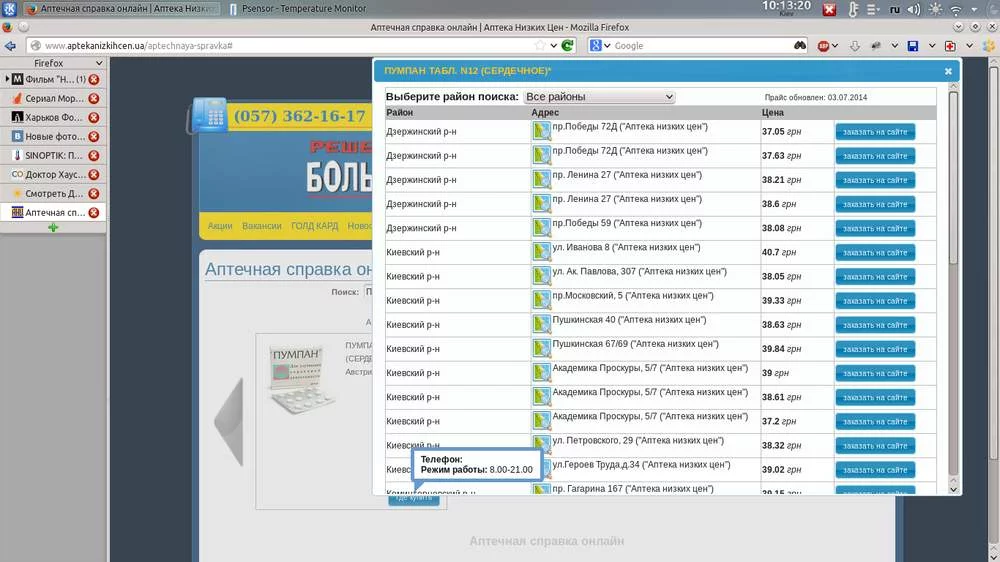Order on site at 39.02 грн price
Image resolution: width=1000 pixels, height=562 pixels.
pyautogui.click(x=875, y=470)
